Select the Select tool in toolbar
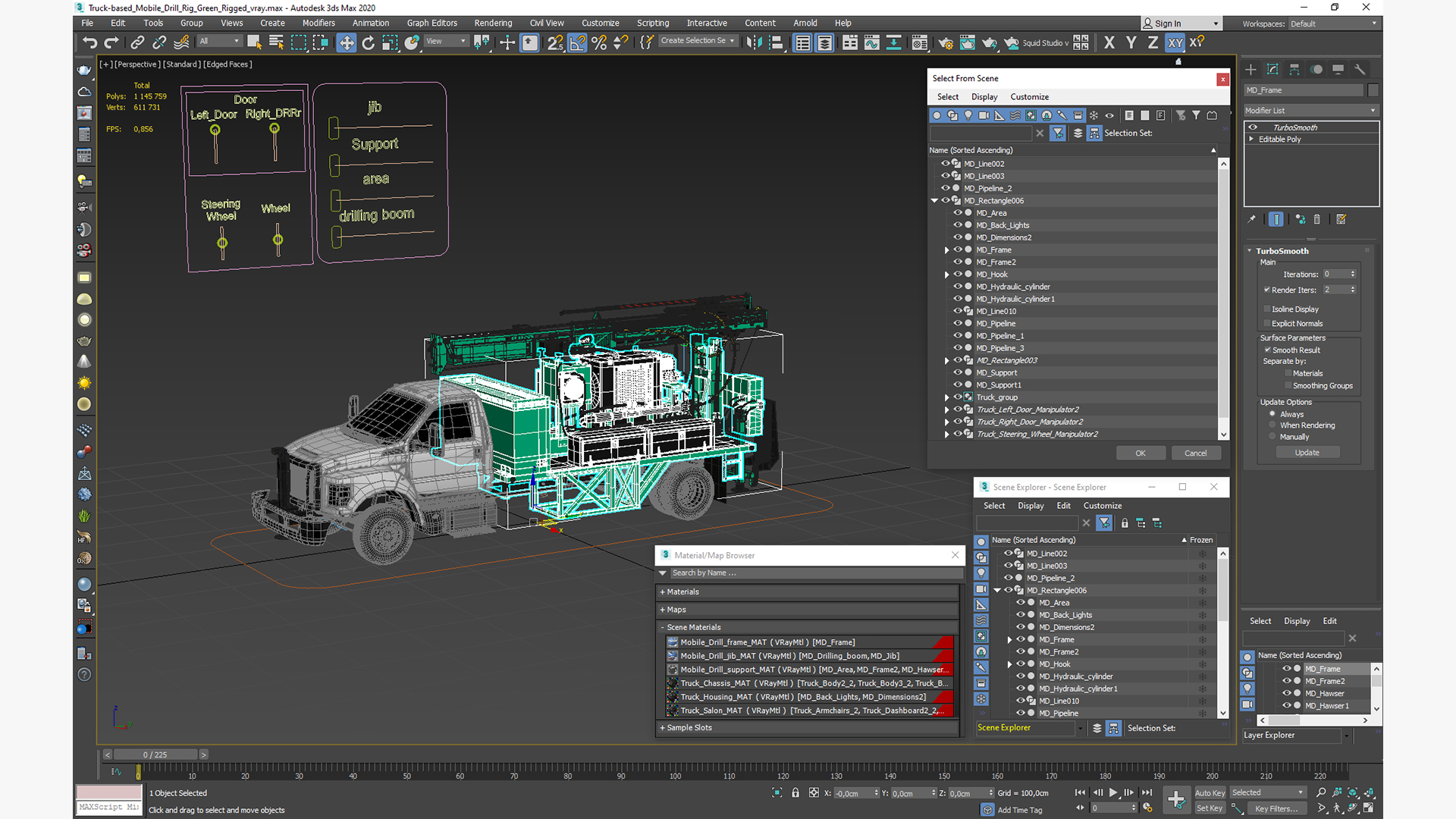This screenshot has width=1456, height=819. pyautogui.click(x=255, y=42)
